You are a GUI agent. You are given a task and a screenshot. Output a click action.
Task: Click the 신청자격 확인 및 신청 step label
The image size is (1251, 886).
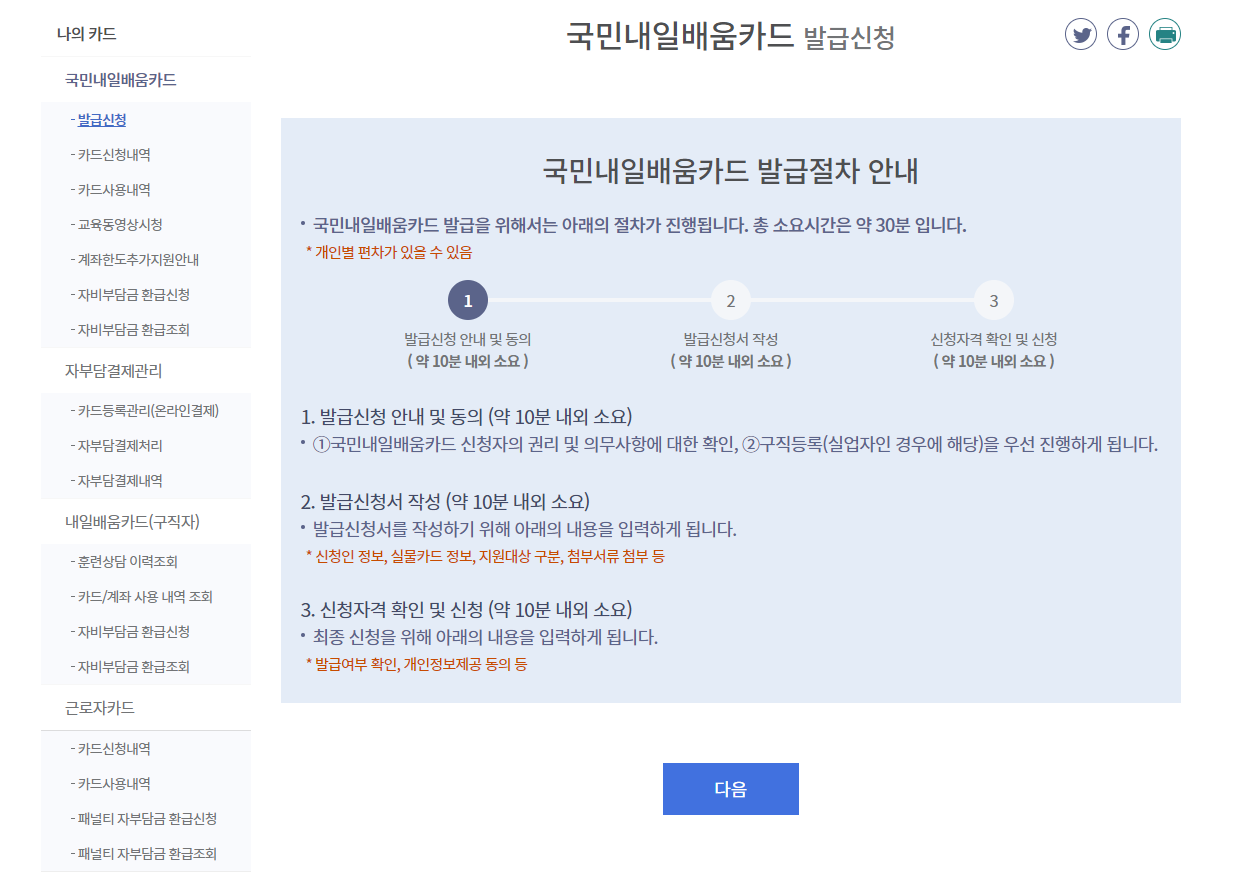coord(994,339)
